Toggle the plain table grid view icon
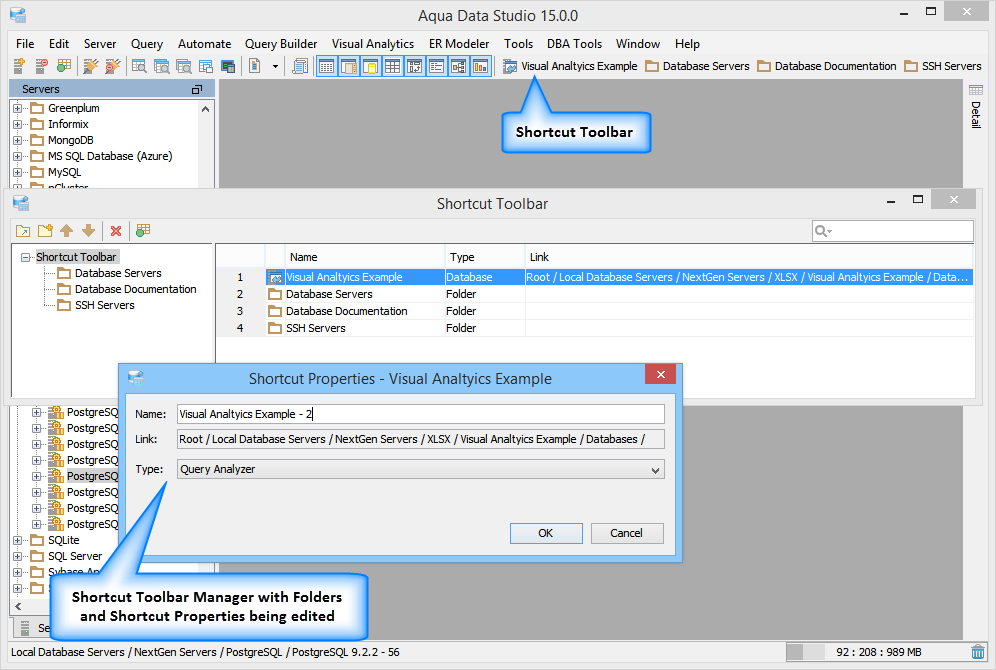The height and width of the screenshot is (670, 996). coord(393,66)
